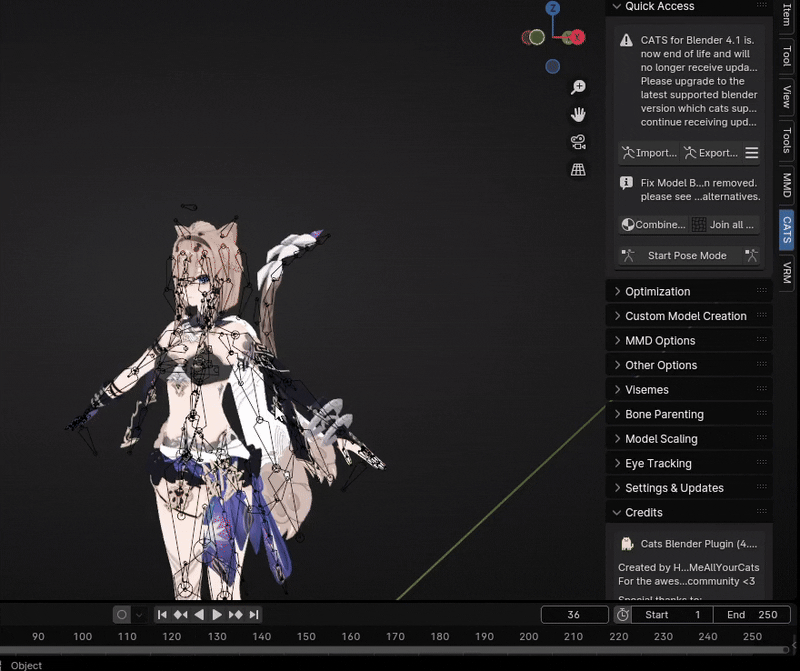Expand the Bone Parenting panel
The image size is (800, 671).
689,414
